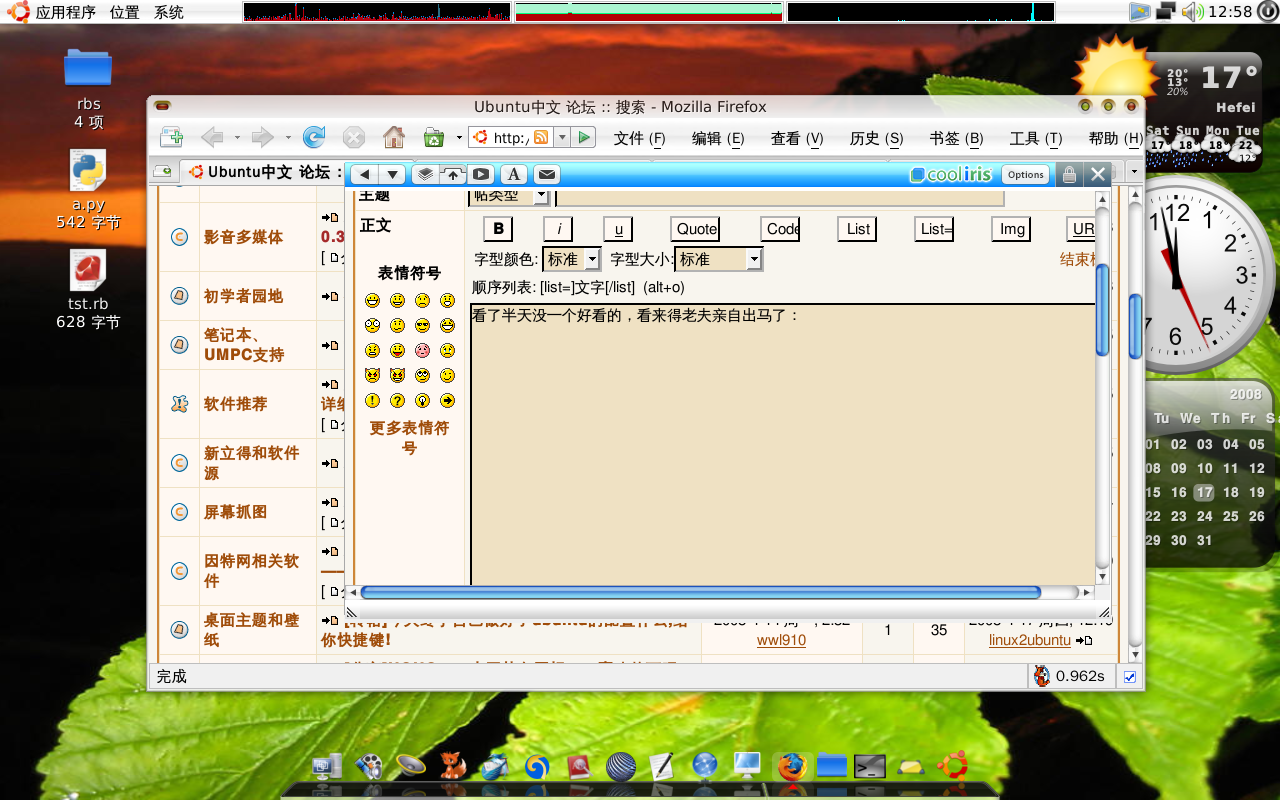This screenshot has width=1280, height=800.
Task: Click the Cooliris back arrow button
Action: (364, 174)
